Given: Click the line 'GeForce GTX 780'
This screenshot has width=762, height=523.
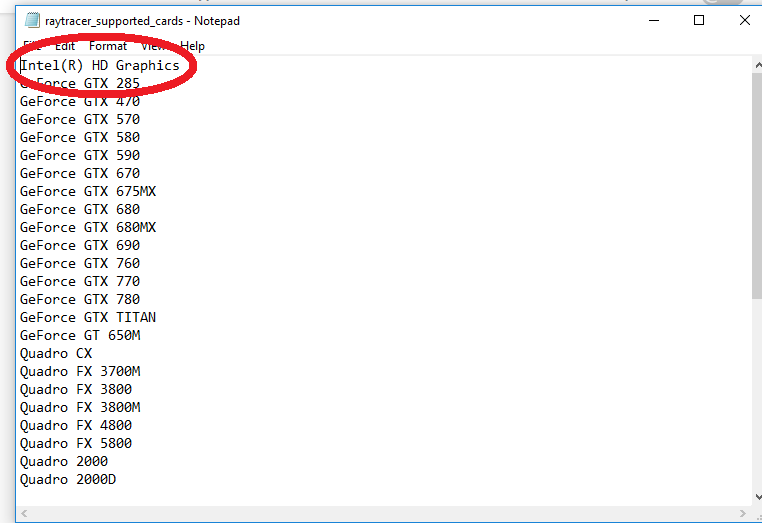Looking at the screenshot, I should (x=80, y=299).
